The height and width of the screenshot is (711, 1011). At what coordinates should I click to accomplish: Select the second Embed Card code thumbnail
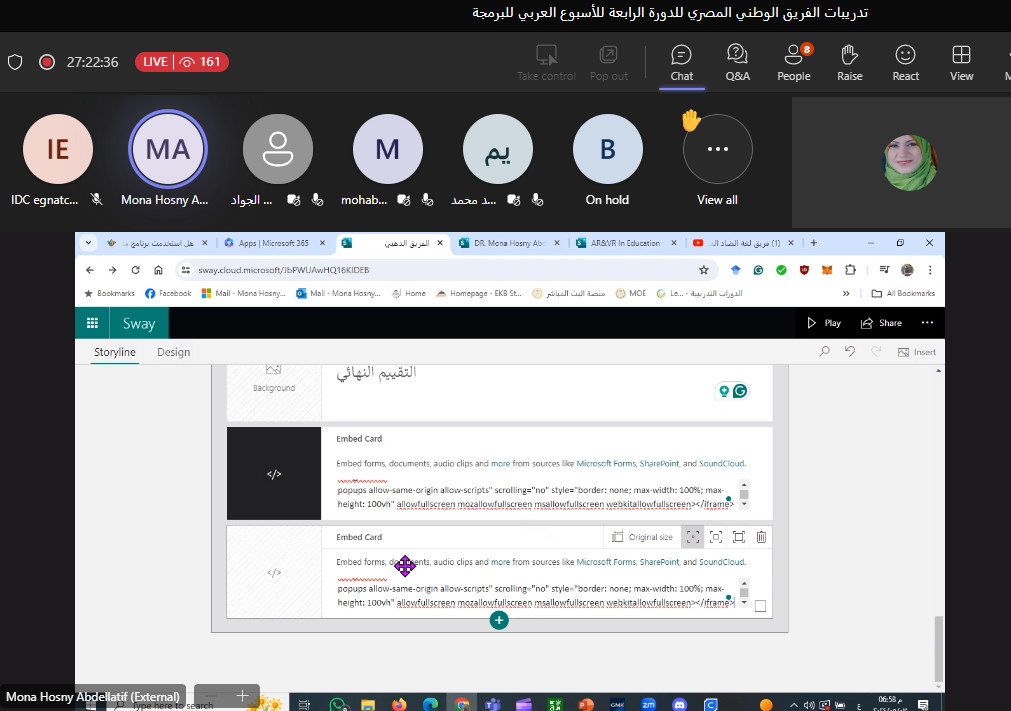tap(274, 572)
